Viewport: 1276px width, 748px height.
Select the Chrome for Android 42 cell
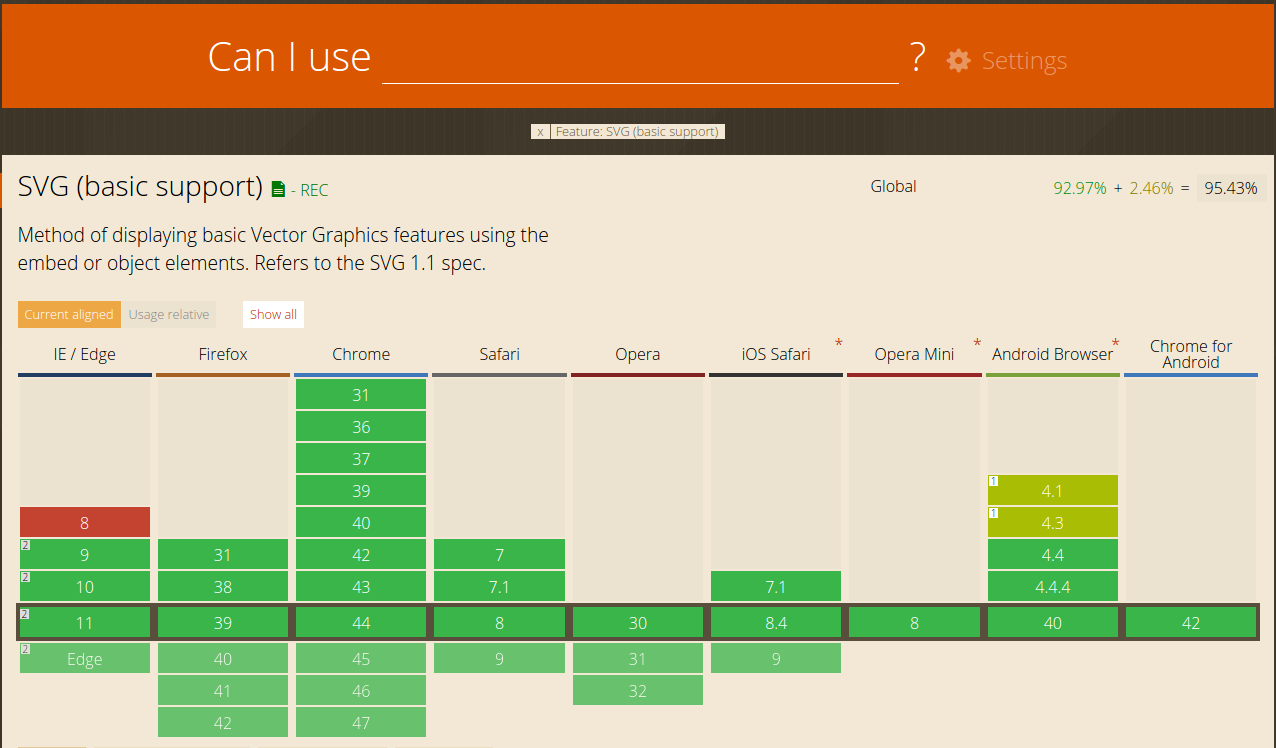pos(1191,622)
